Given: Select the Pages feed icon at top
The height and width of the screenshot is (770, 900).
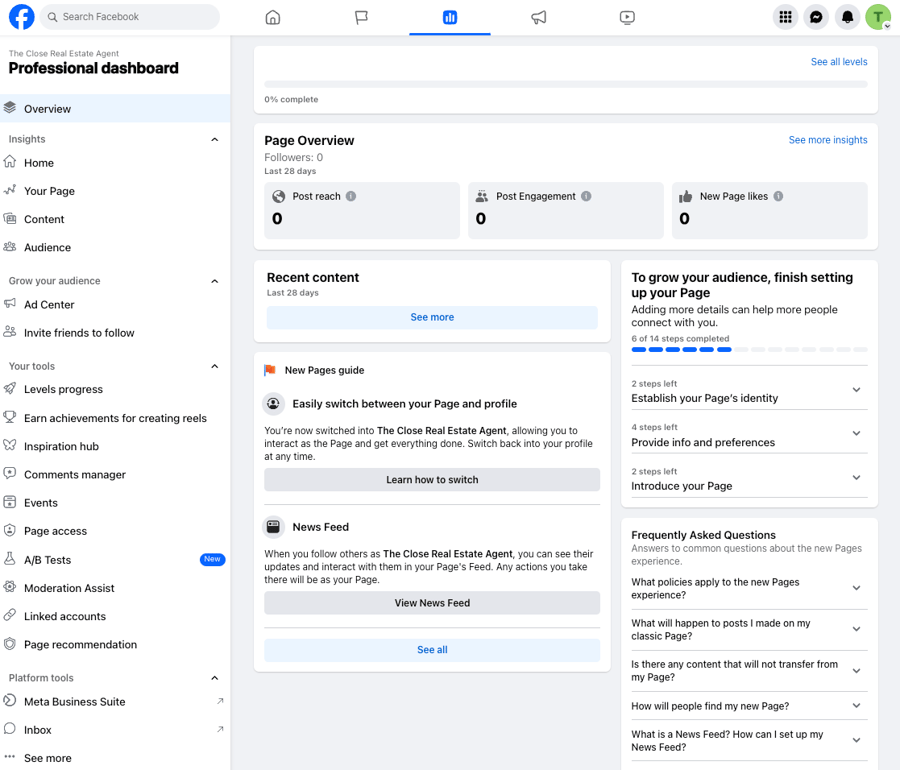Looking at the screenshot, I should pyautogui.click(x=360, y=17).
